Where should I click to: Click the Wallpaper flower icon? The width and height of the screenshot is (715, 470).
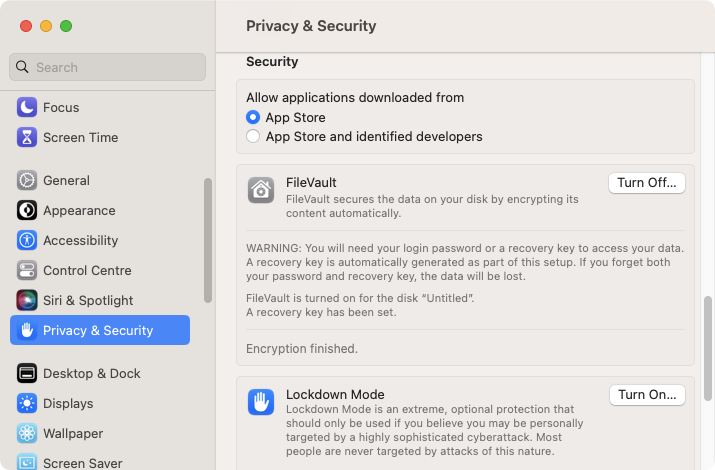27,434
